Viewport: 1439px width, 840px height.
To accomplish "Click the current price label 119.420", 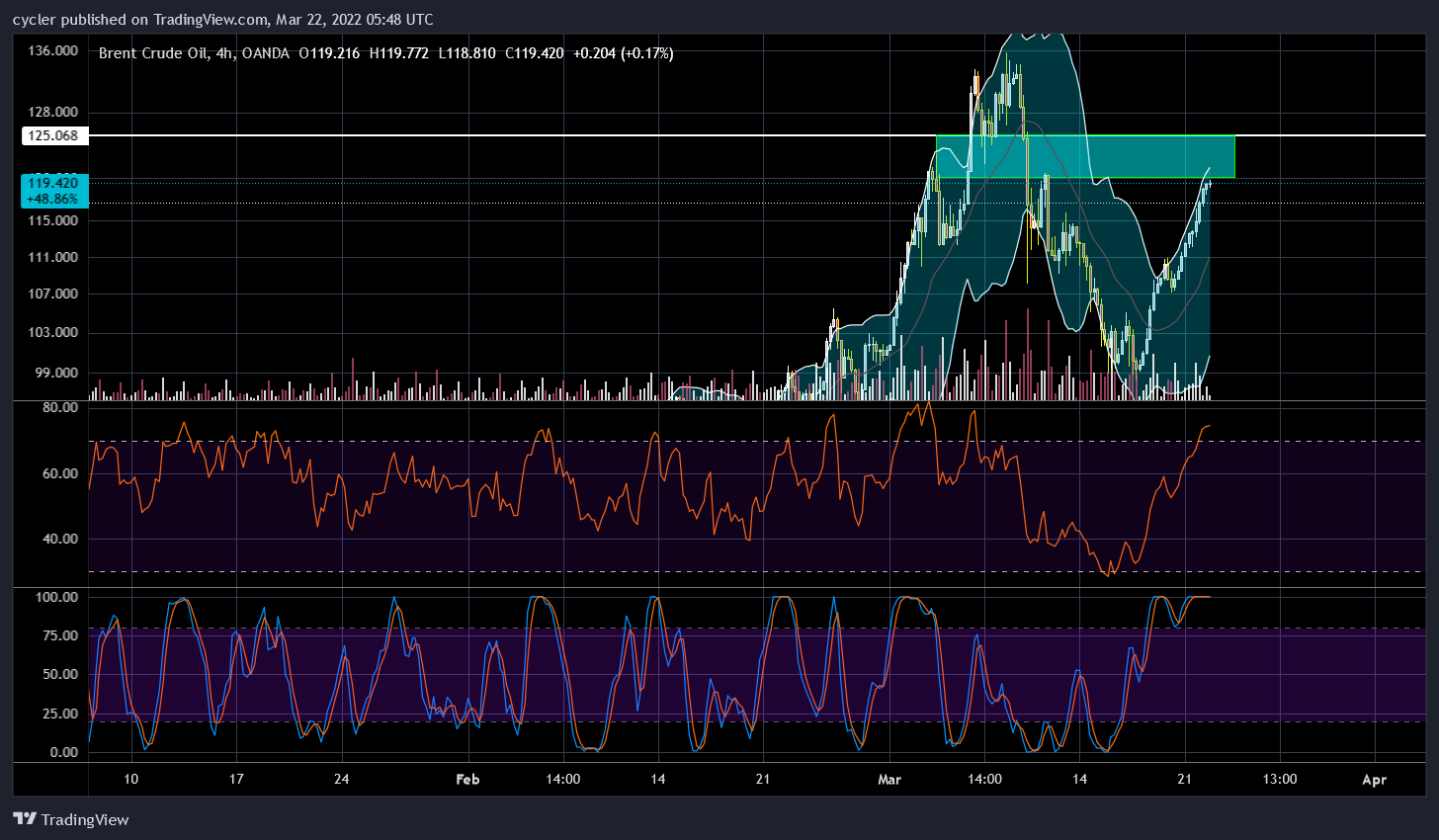I will [x=54, y=183].
